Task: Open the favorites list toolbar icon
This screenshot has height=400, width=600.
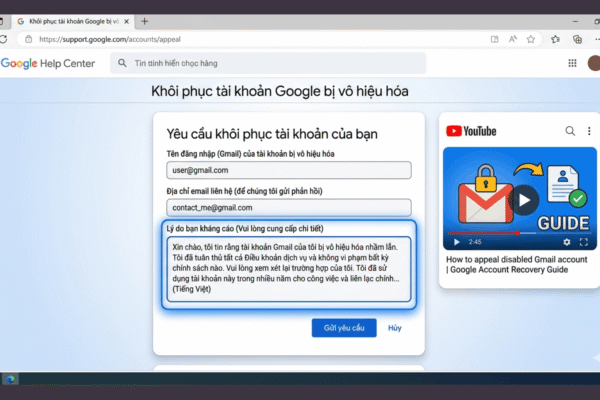Action: pyautogui.click(x=556, y=39)
